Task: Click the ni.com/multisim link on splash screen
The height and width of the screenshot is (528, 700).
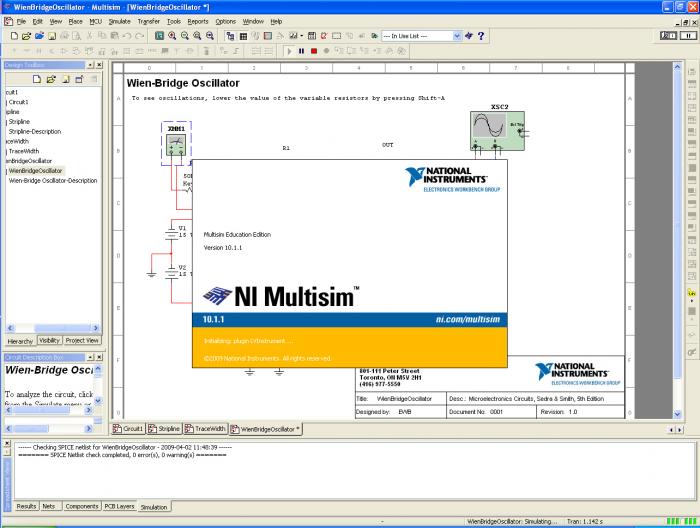Action: pyautogui.click(x=467, y=320)
